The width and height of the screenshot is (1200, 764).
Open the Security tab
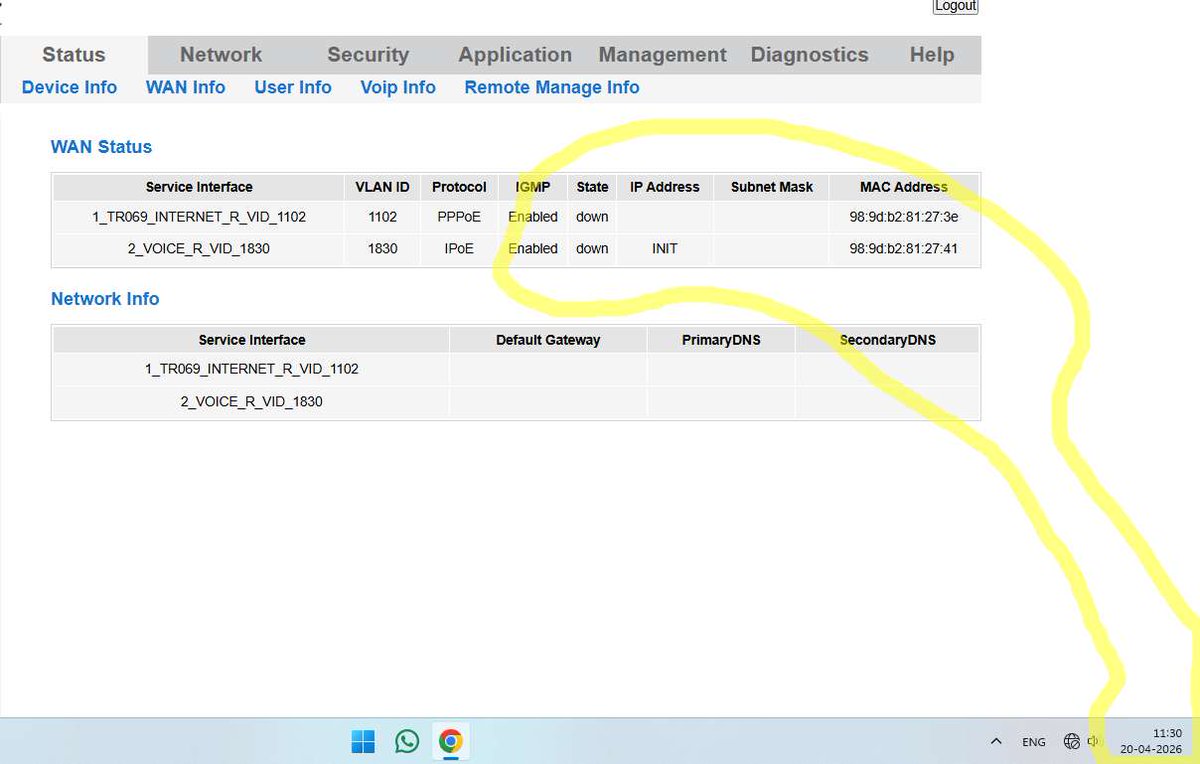[x=368, y=55]
